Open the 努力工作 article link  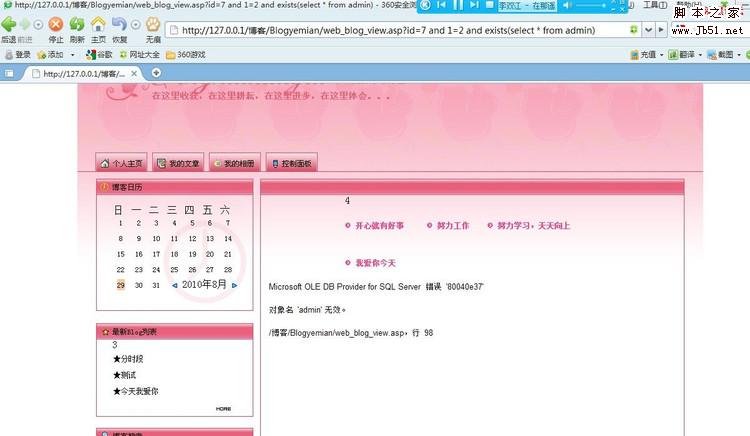(452, 226)
